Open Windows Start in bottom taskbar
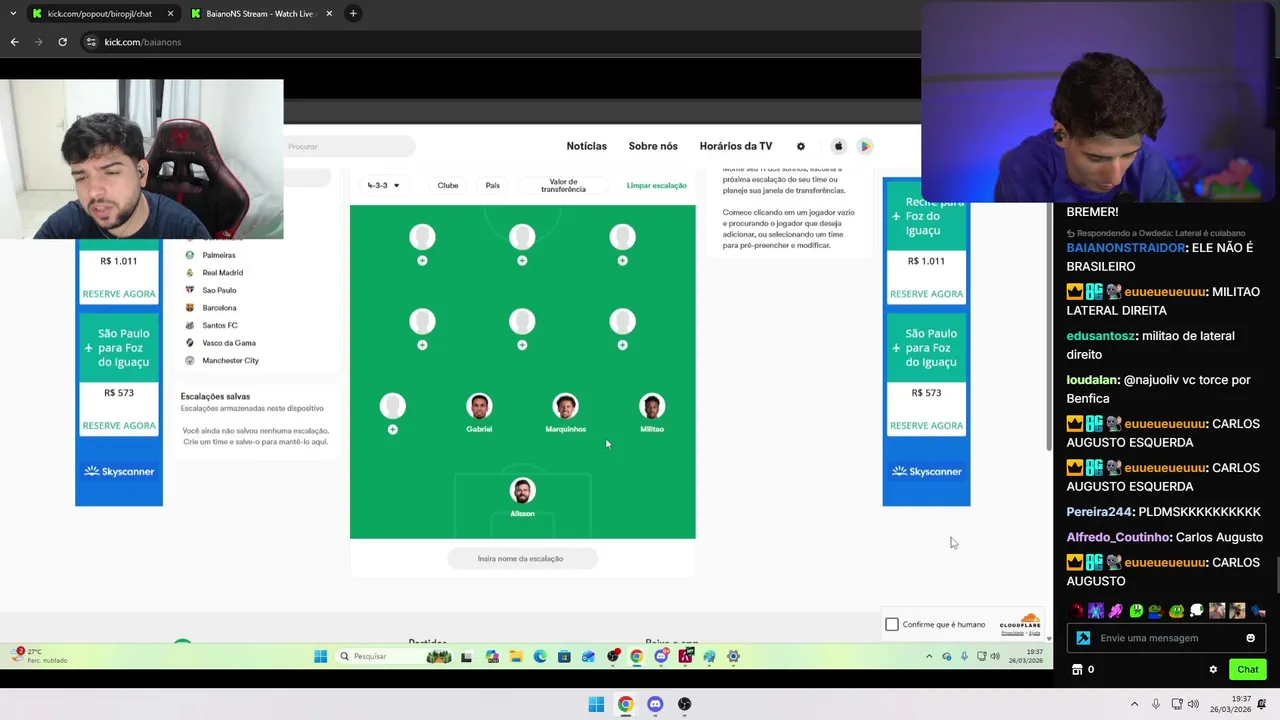 [x=596, y=704]
